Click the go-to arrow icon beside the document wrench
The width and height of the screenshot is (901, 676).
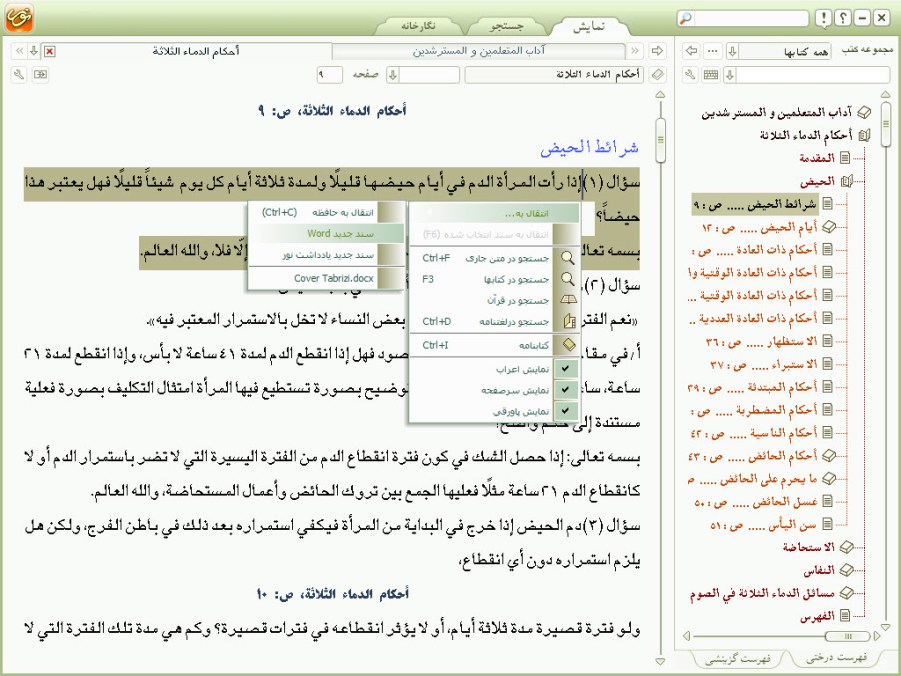40,75
